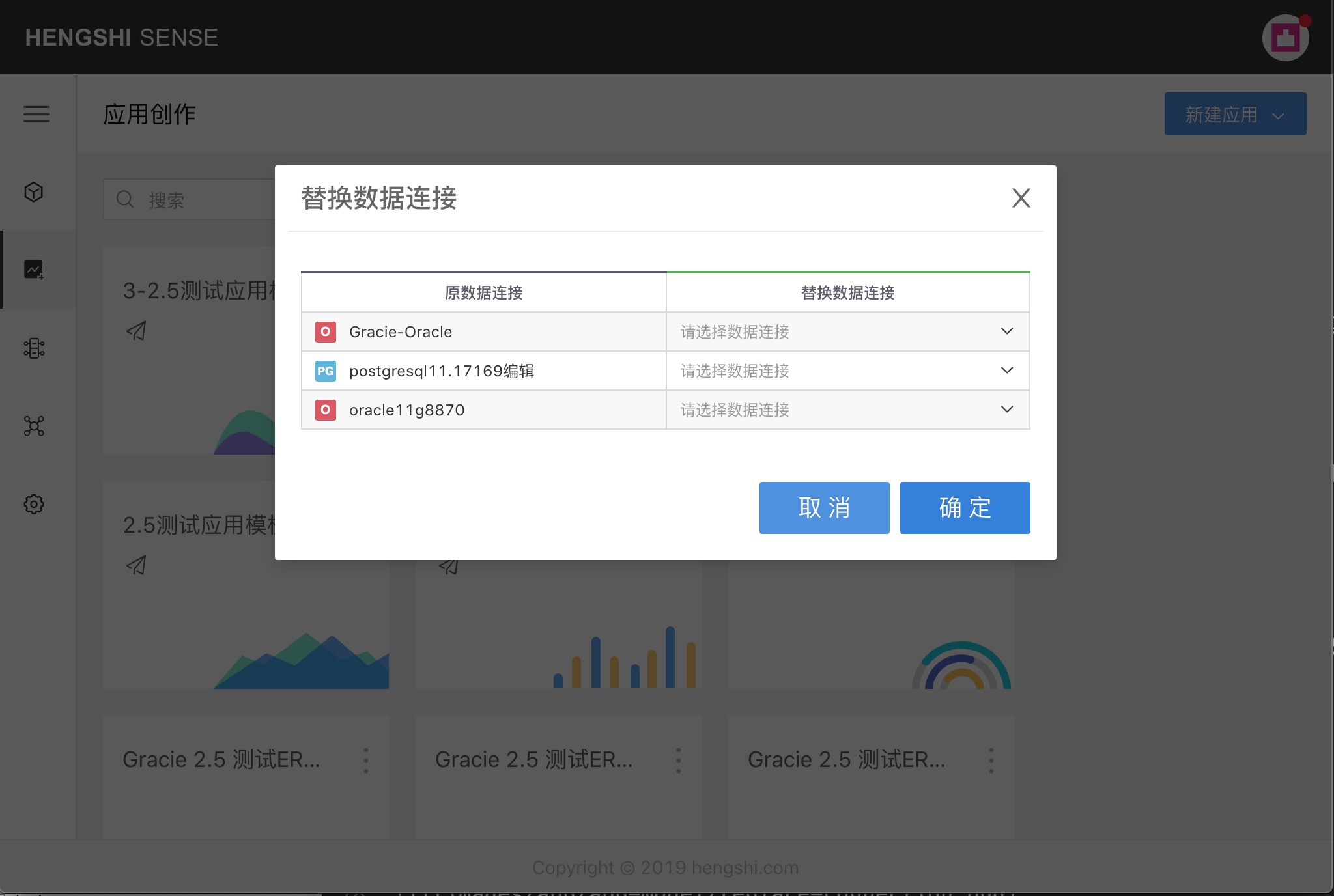Open the card with the radial gauge thumbnail
Viewport: 1334px width, 896px height.
(871, 624)
